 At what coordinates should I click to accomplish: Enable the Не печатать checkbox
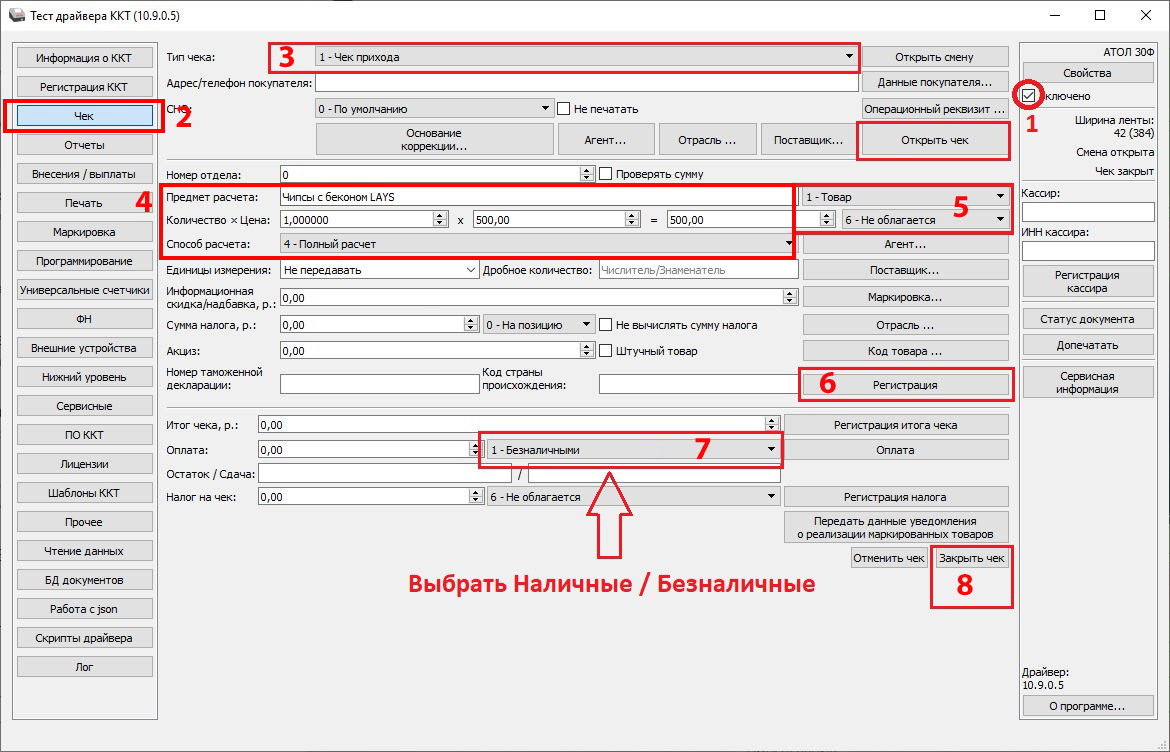[565, 108]
